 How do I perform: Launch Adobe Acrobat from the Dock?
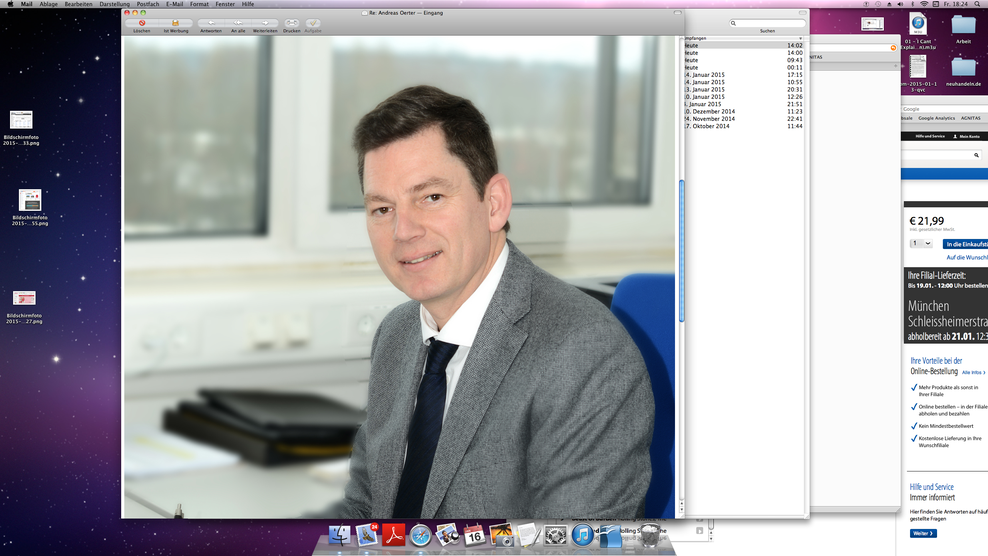(394, 535)
